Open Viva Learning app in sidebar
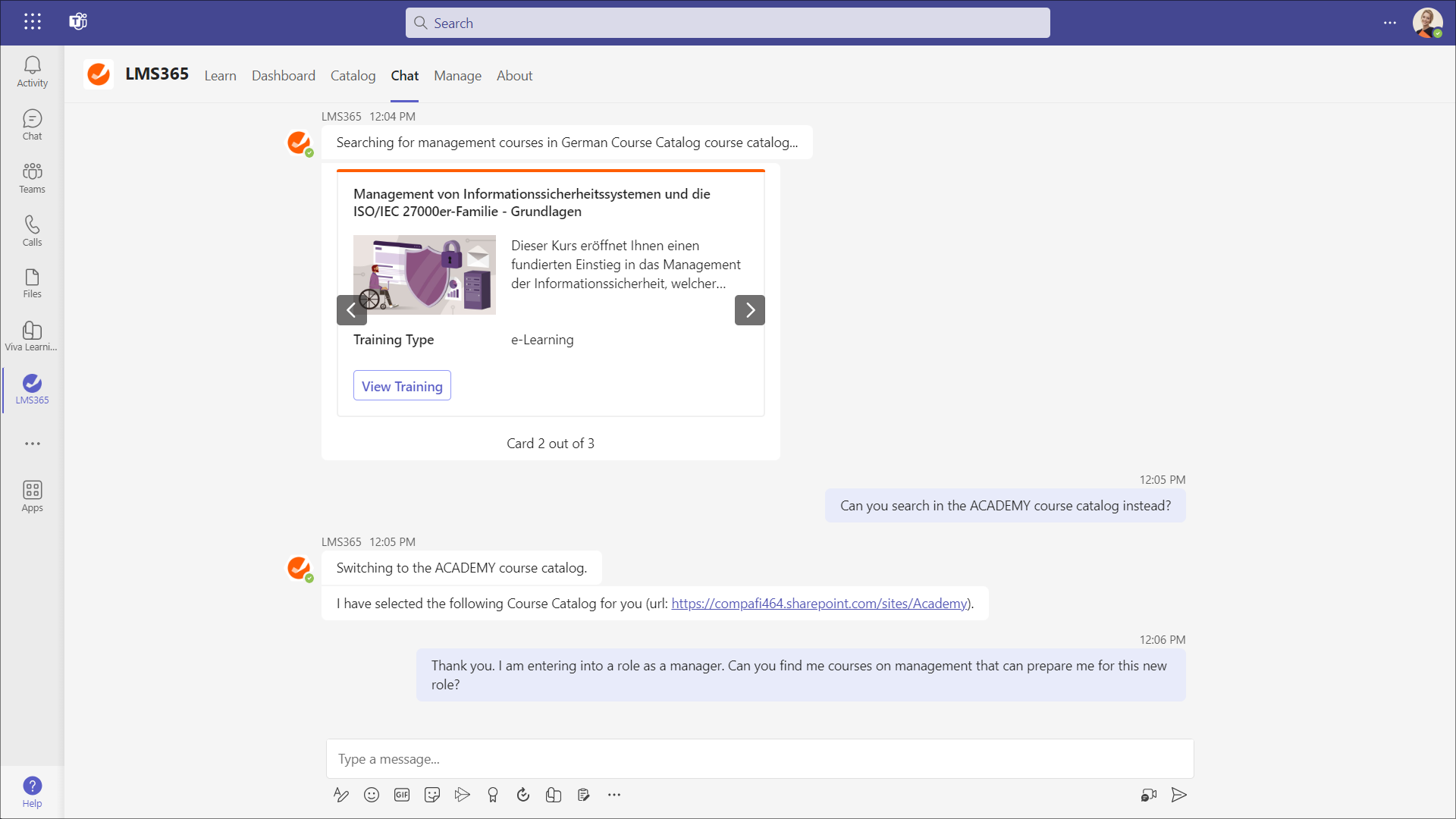The height and width of the screenshot is (819, 1456). [x=32, y=336]
